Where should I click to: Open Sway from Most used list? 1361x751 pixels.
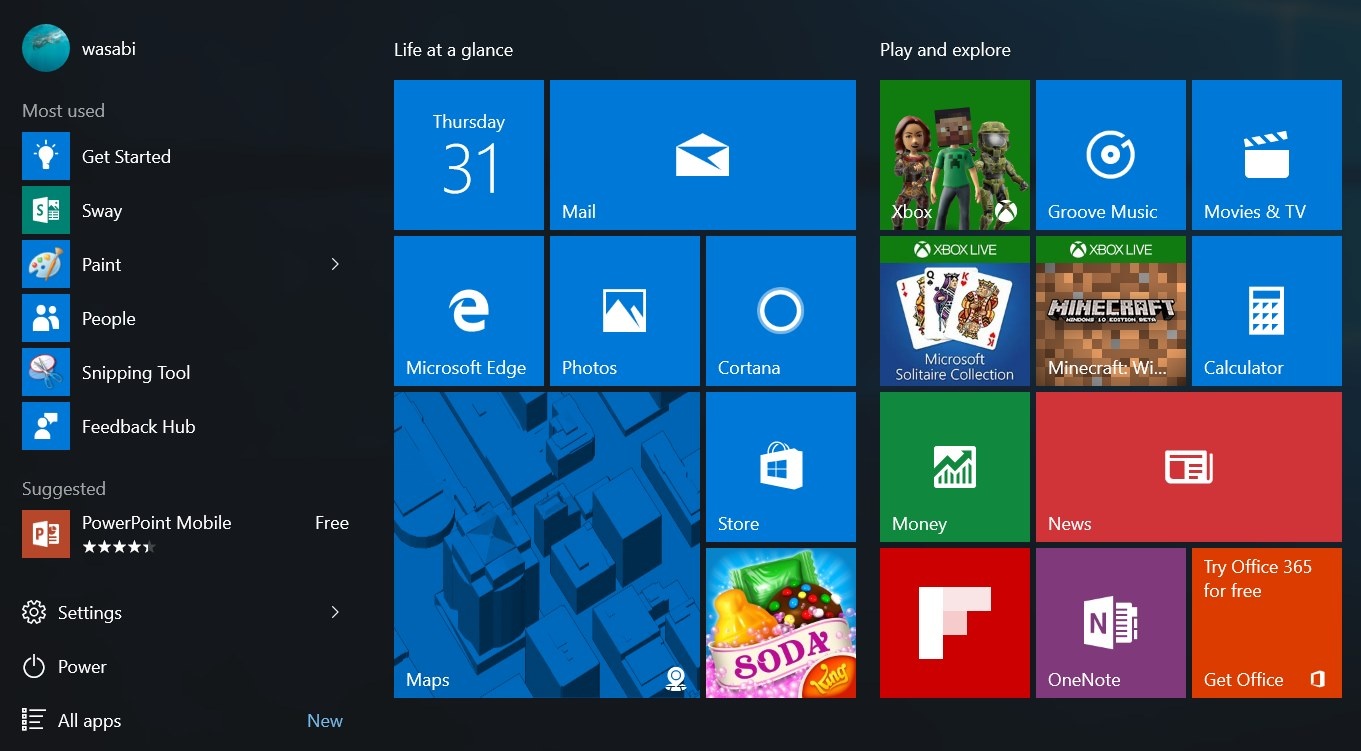coord(186,210)
